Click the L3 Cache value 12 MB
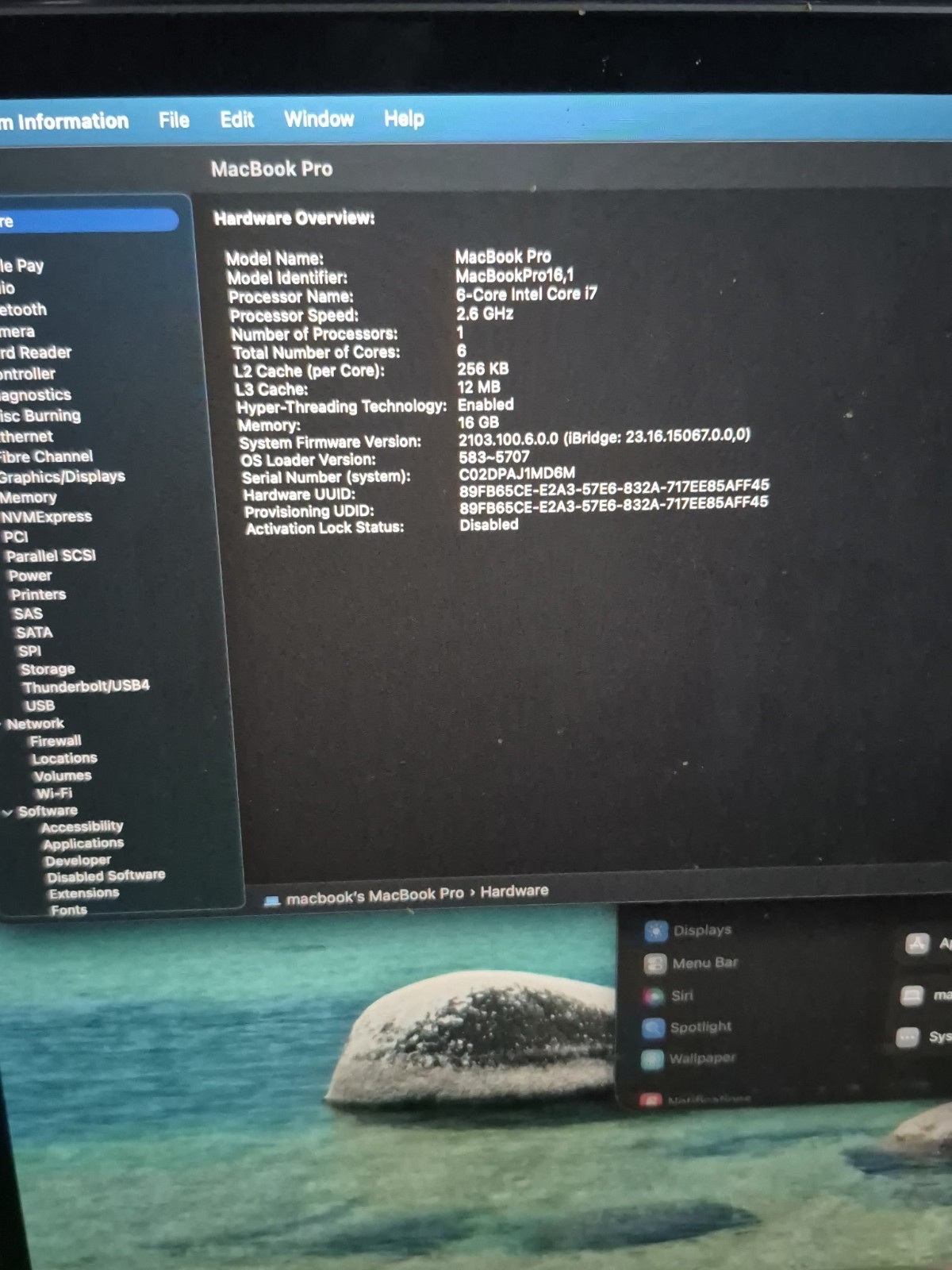 tap(478, 387)
